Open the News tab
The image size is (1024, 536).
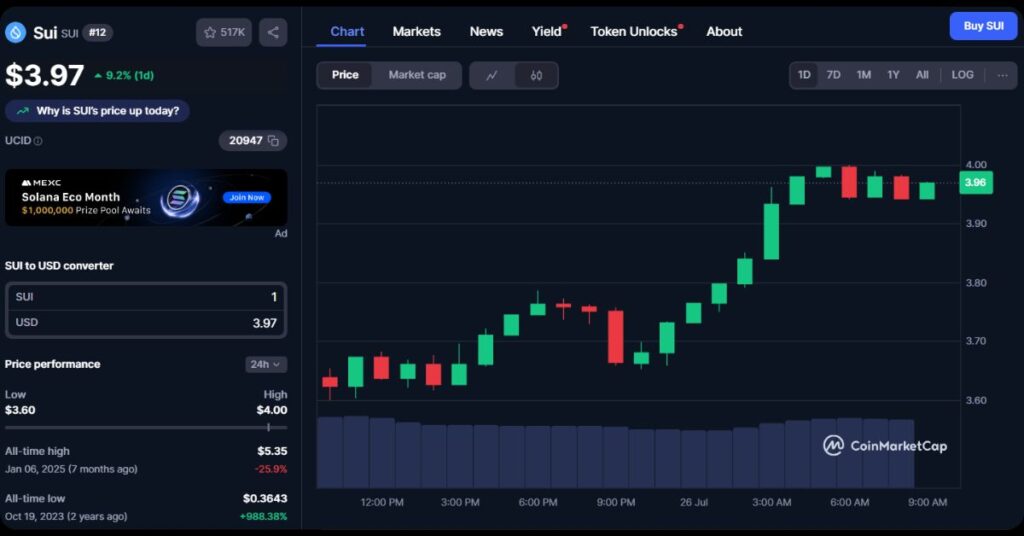pos(486,31)
